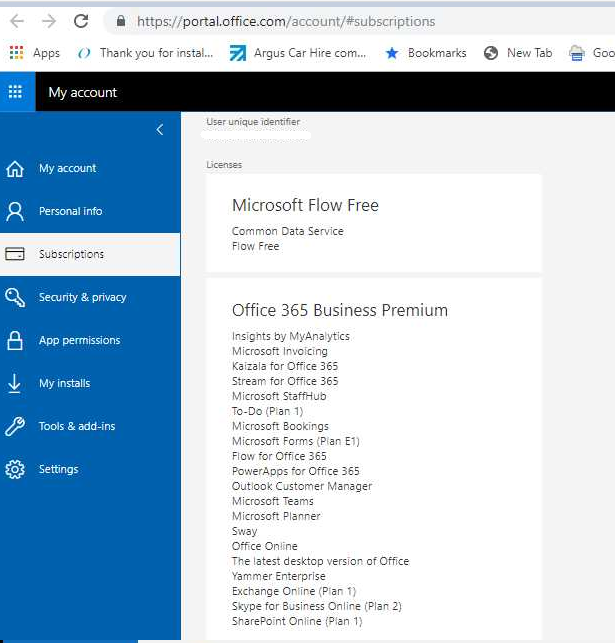Click the address bar URL
Image resolution: width=615 pixels, height=643 pixels.
[x=286, y=21]
